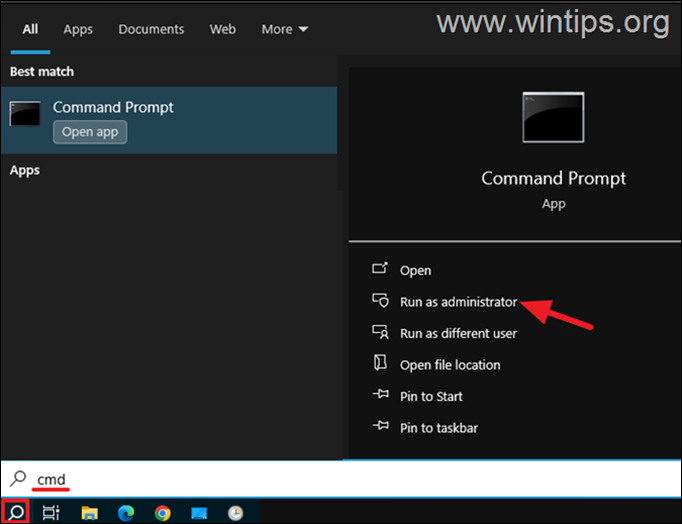Click the pin icon beside Pin to taskbar

[x=381, y=425]
